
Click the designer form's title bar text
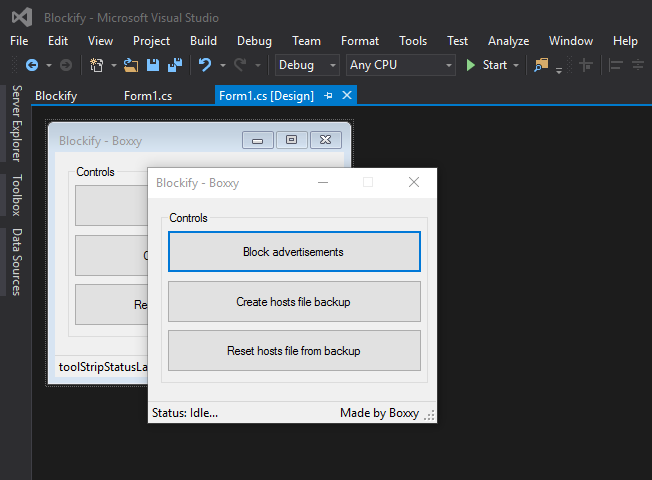(100, 141)
